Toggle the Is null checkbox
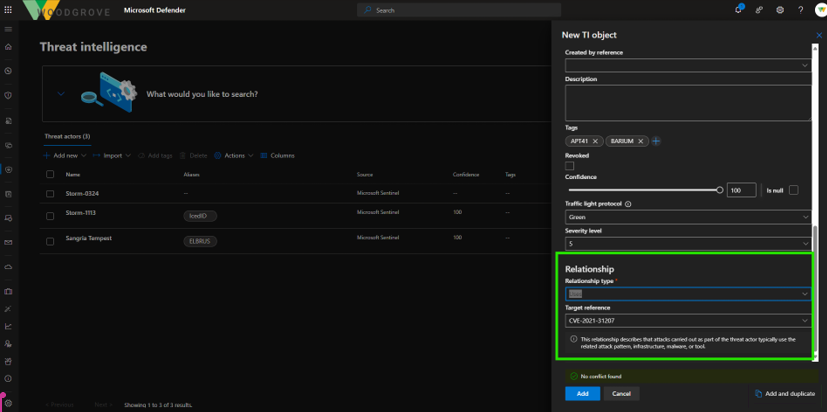 794,190
